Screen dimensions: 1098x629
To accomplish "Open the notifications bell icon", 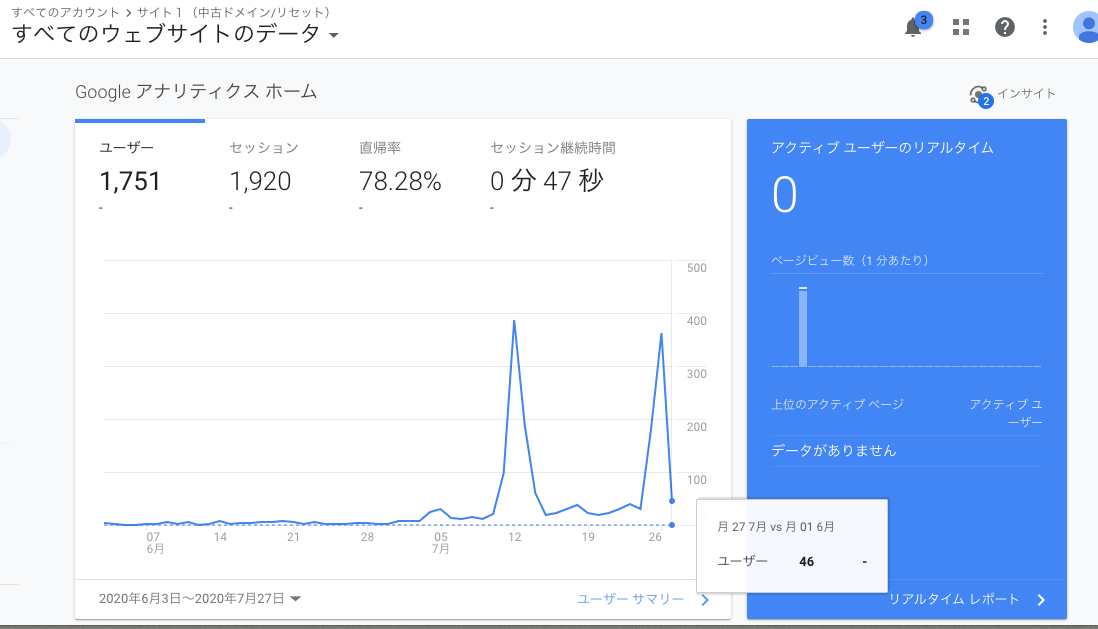I will coord(913,28).
